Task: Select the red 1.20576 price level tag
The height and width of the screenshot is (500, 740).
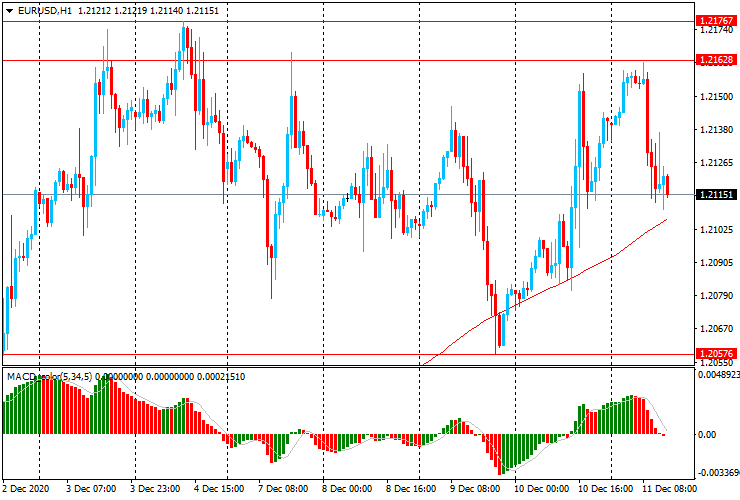Action: point(716,354)
